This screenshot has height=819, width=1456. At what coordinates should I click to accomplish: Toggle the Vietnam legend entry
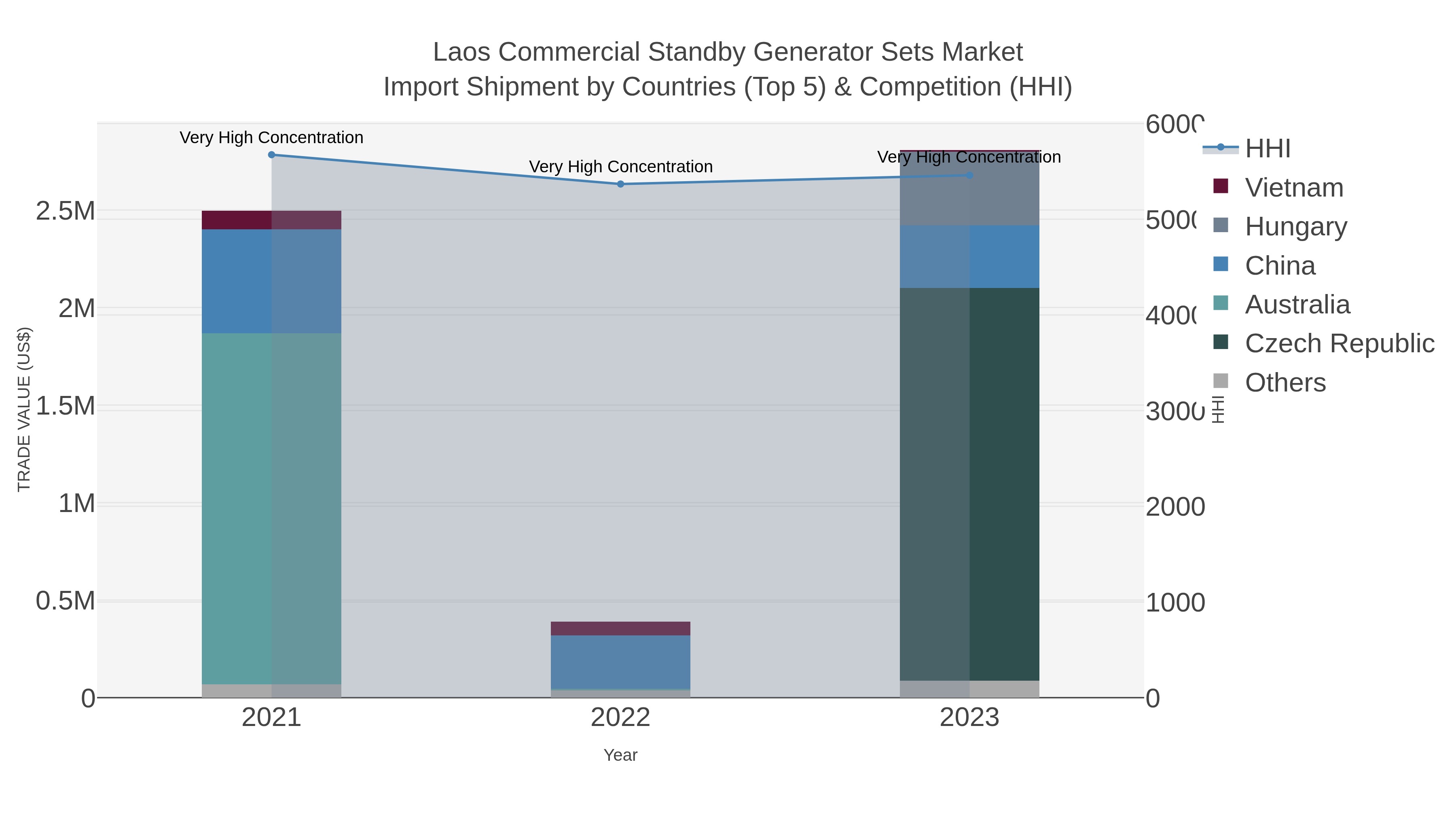coord(1278,187)
